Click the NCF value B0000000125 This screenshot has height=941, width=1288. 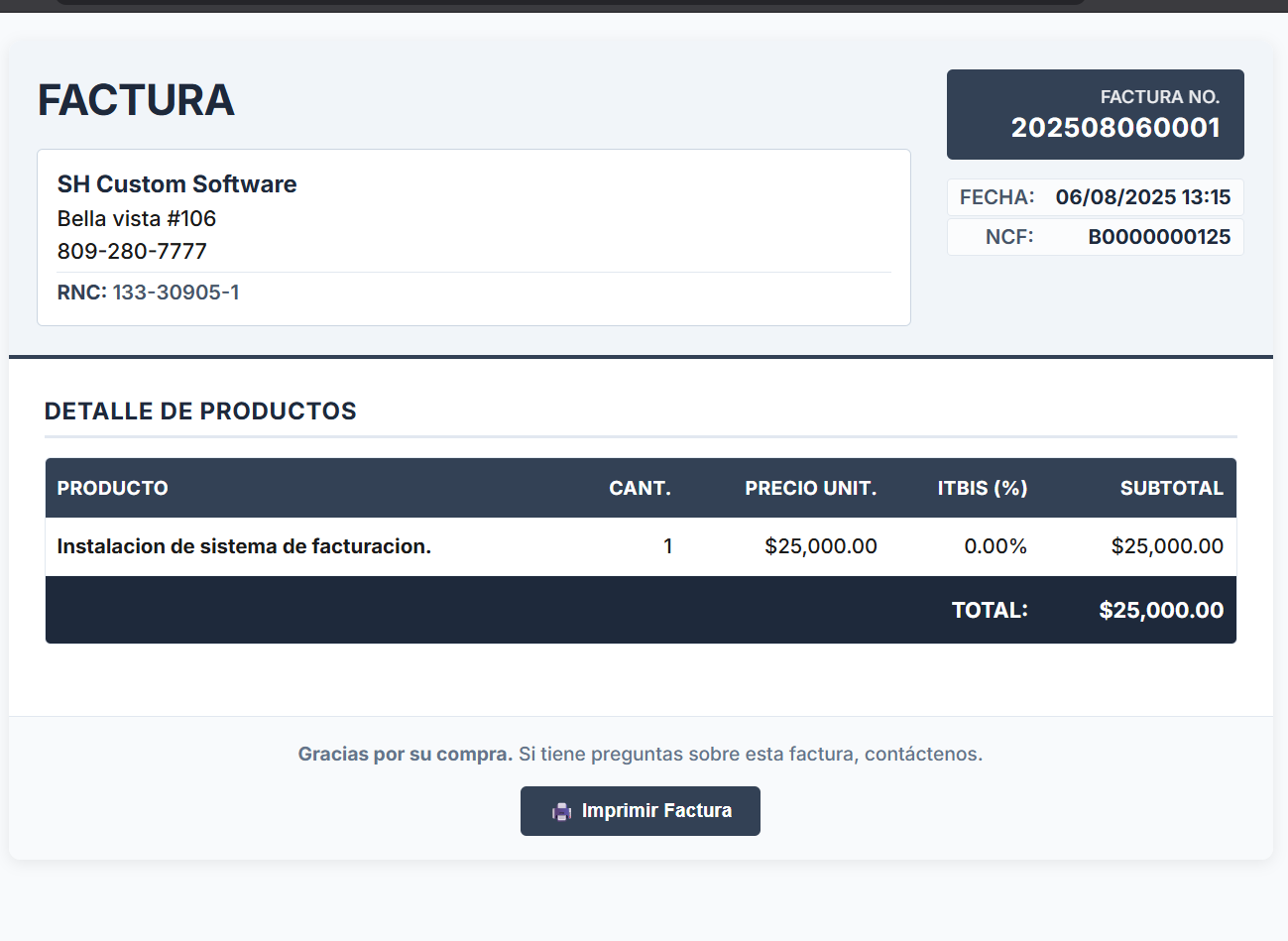click(1158, 237)
